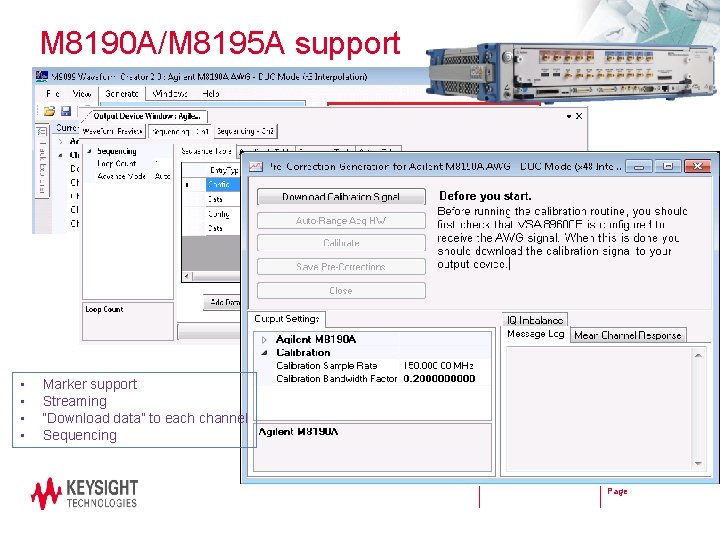Open the View menu

tap(82, 94)
